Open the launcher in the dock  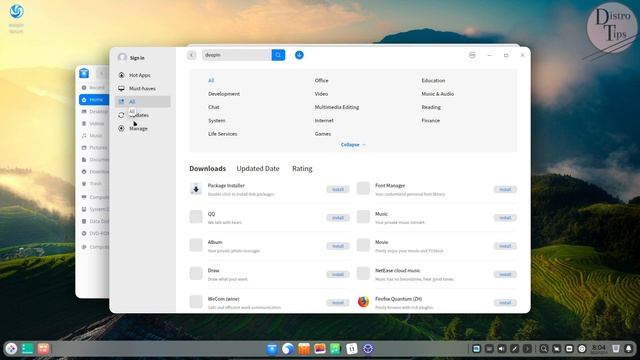tap(11, 349)
